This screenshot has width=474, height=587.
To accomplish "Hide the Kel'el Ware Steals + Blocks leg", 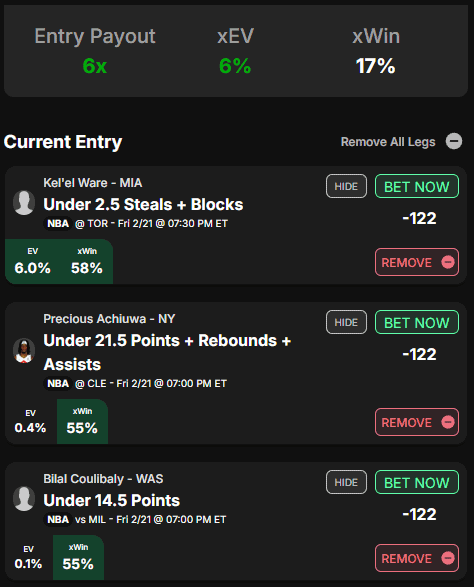I will click(x=346, y=186).
